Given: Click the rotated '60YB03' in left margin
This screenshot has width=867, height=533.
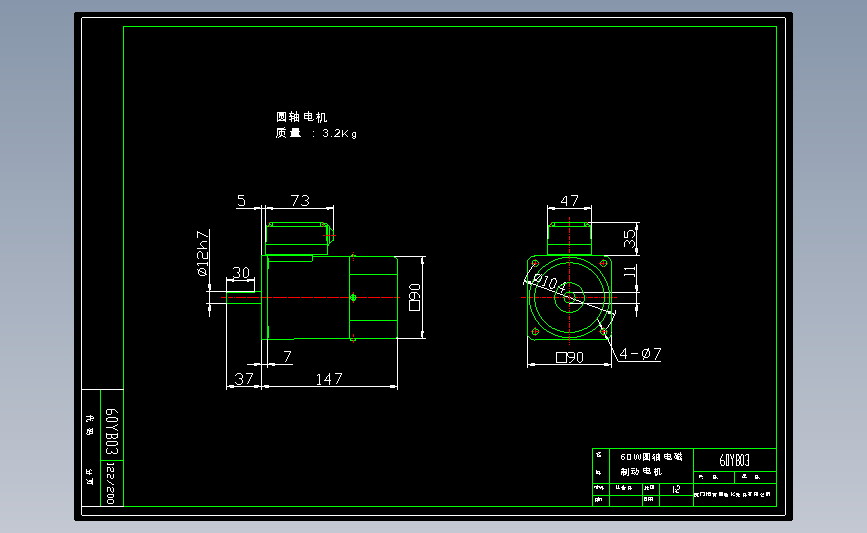Looking at the screenshot, I should [x=112, y=431].
